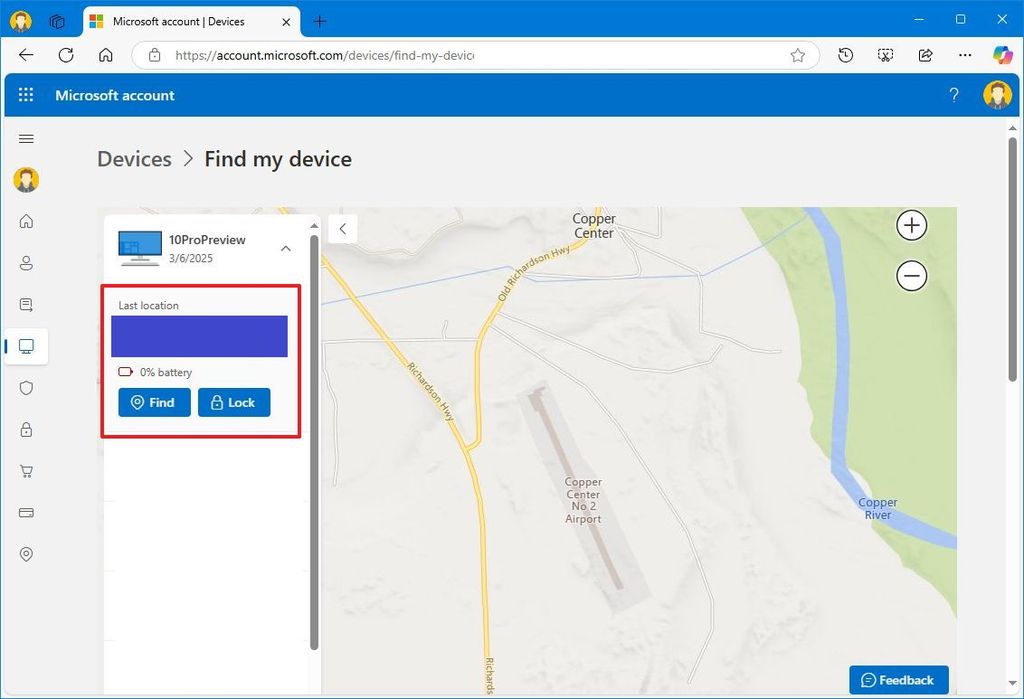Click the browser address bar
The width and height of the screenshot is (1024, 699).
[400, 56]
